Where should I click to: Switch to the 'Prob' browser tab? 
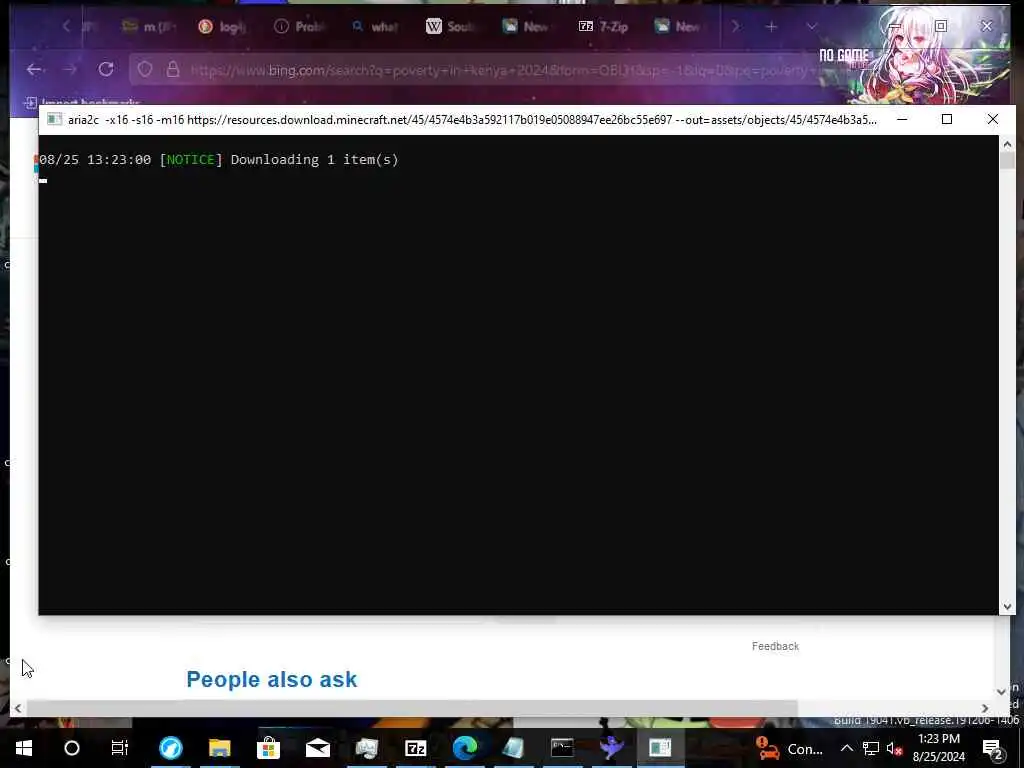(299, 26)
